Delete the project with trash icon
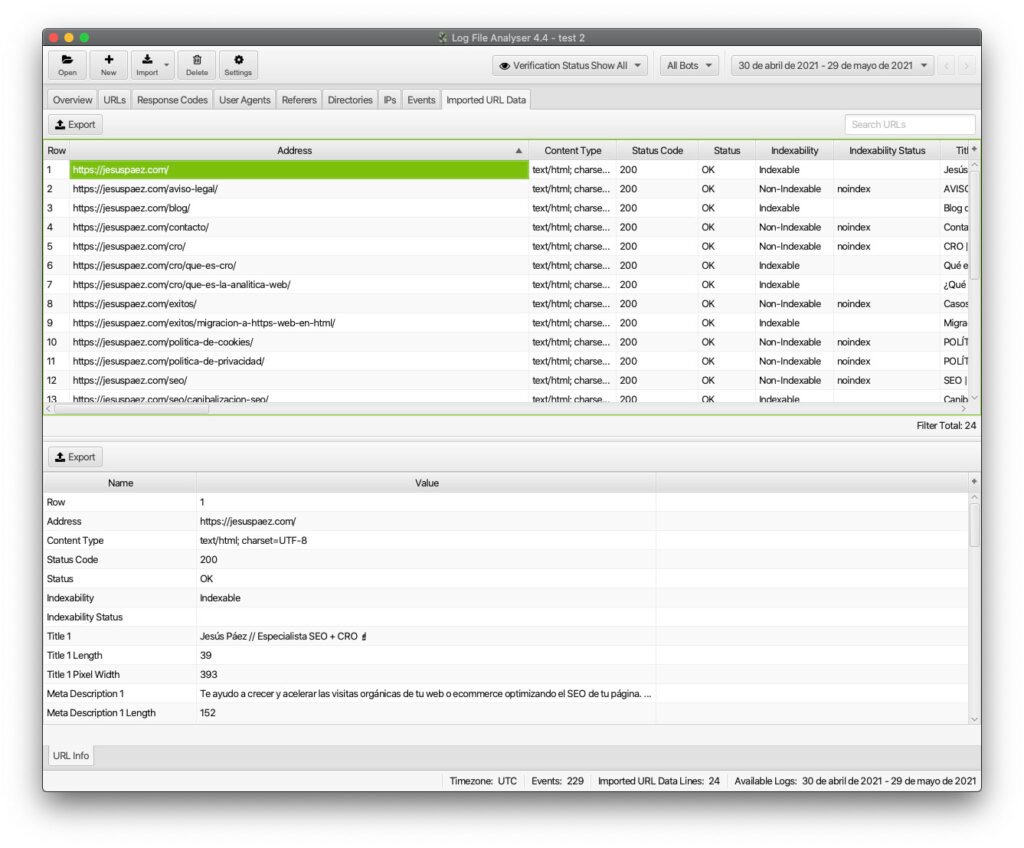Image resolution: width=1024 pixels, height=848 pixels. tap(197, 65)
